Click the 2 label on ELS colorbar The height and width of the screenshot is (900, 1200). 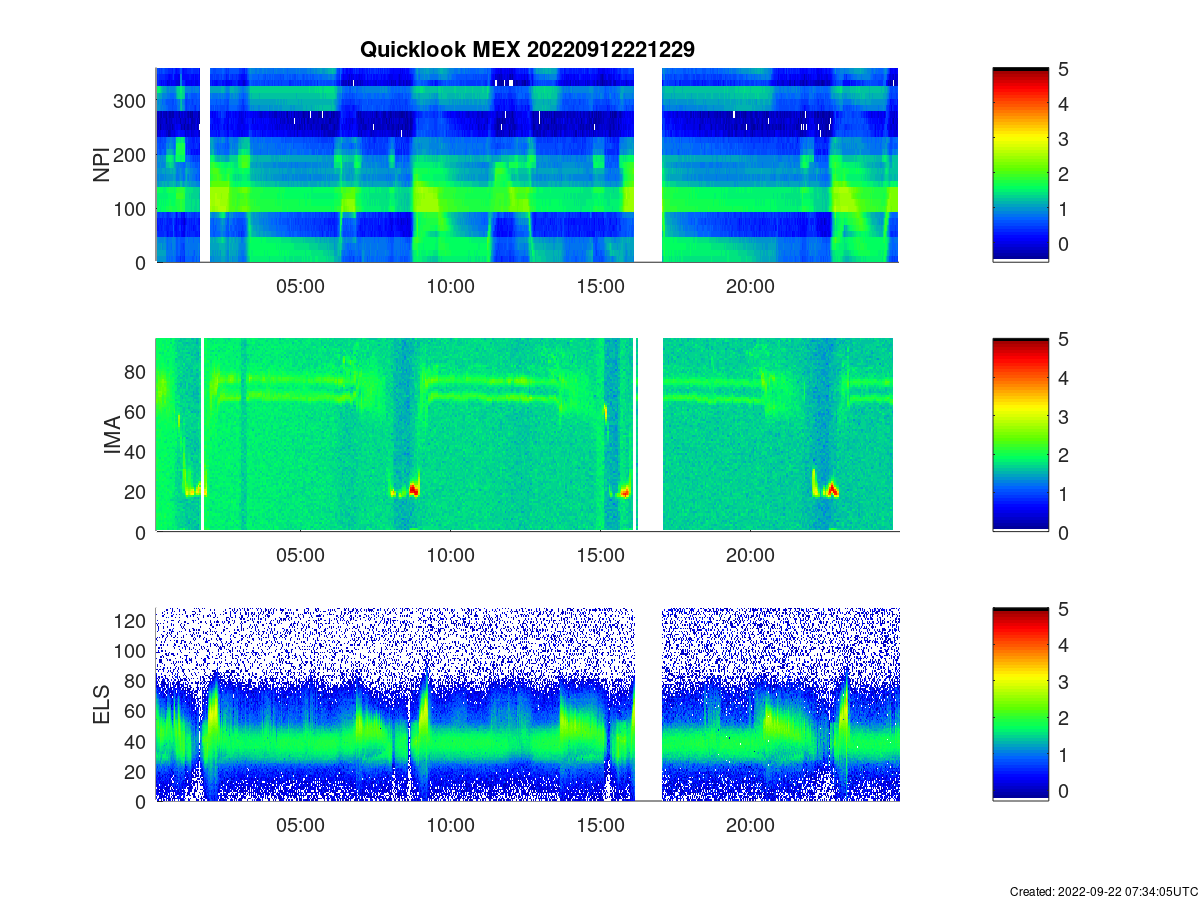point(1063,717)
